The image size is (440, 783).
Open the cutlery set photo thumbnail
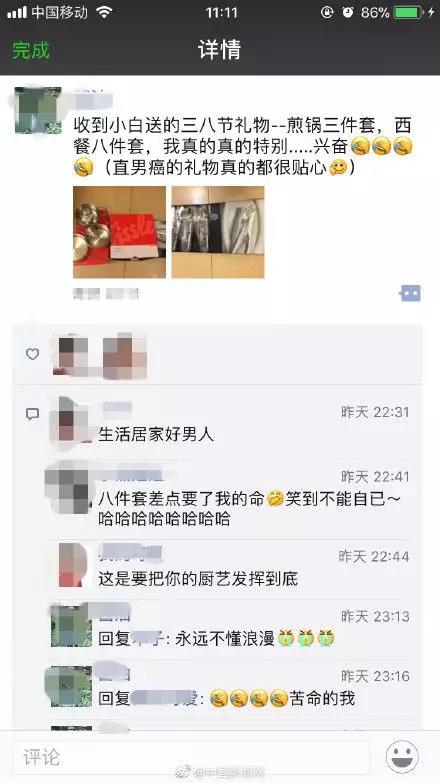point(218,232)
